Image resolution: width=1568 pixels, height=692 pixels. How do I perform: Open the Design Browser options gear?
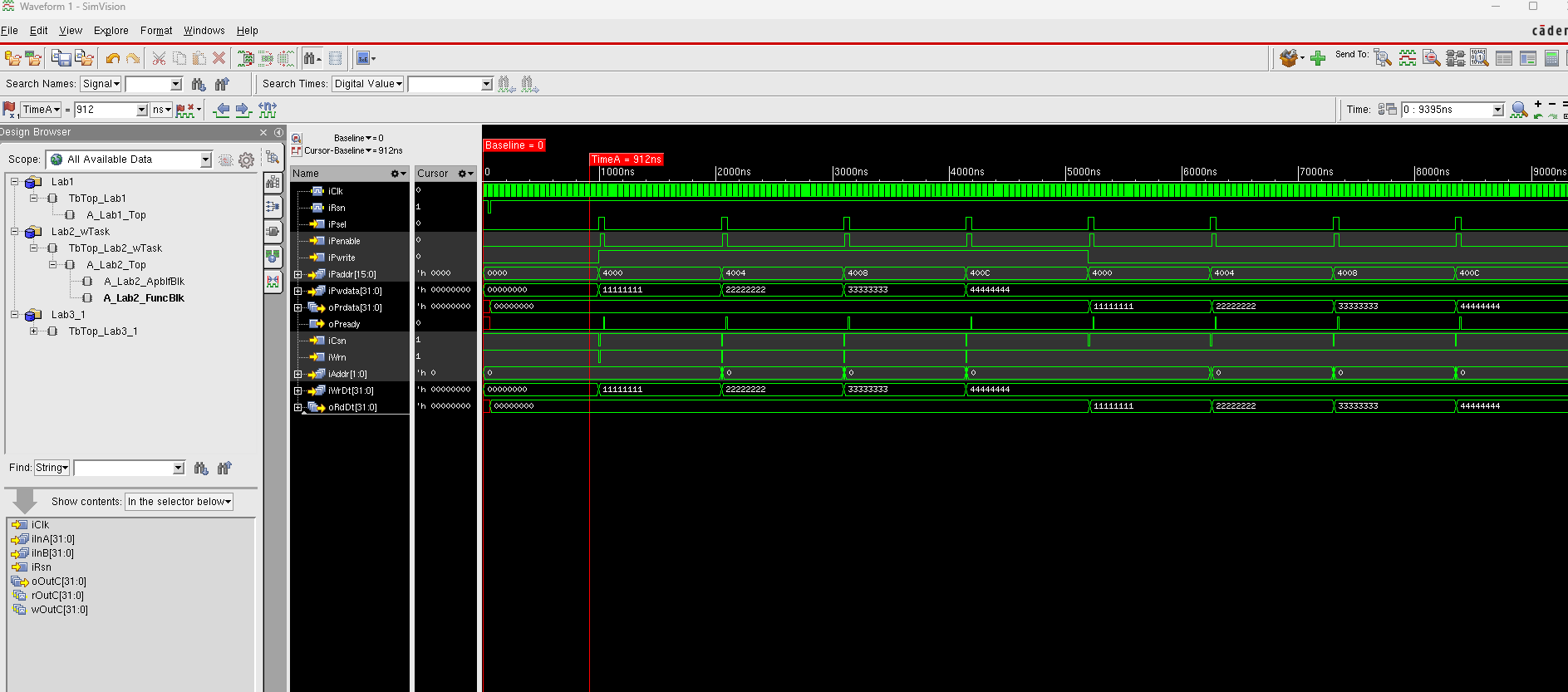[x=247, y=160]
